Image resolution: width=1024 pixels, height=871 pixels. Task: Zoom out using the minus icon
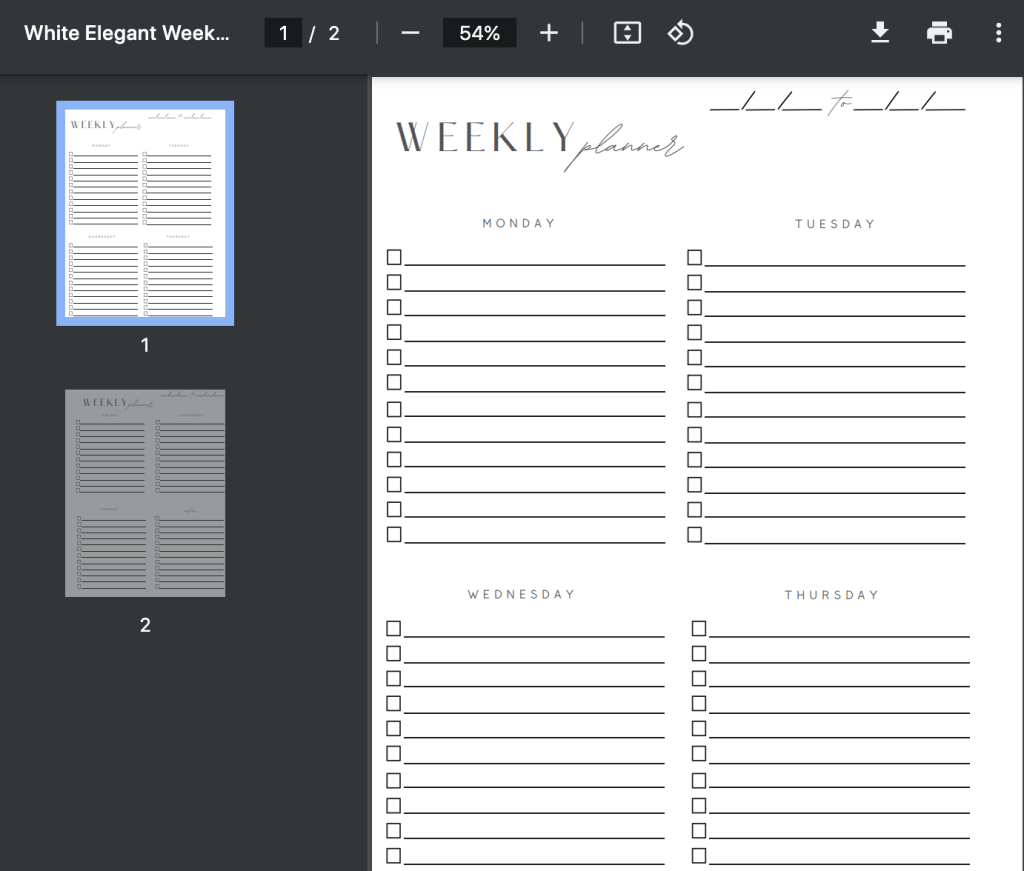pyautogui.click(x=410, y=32)
